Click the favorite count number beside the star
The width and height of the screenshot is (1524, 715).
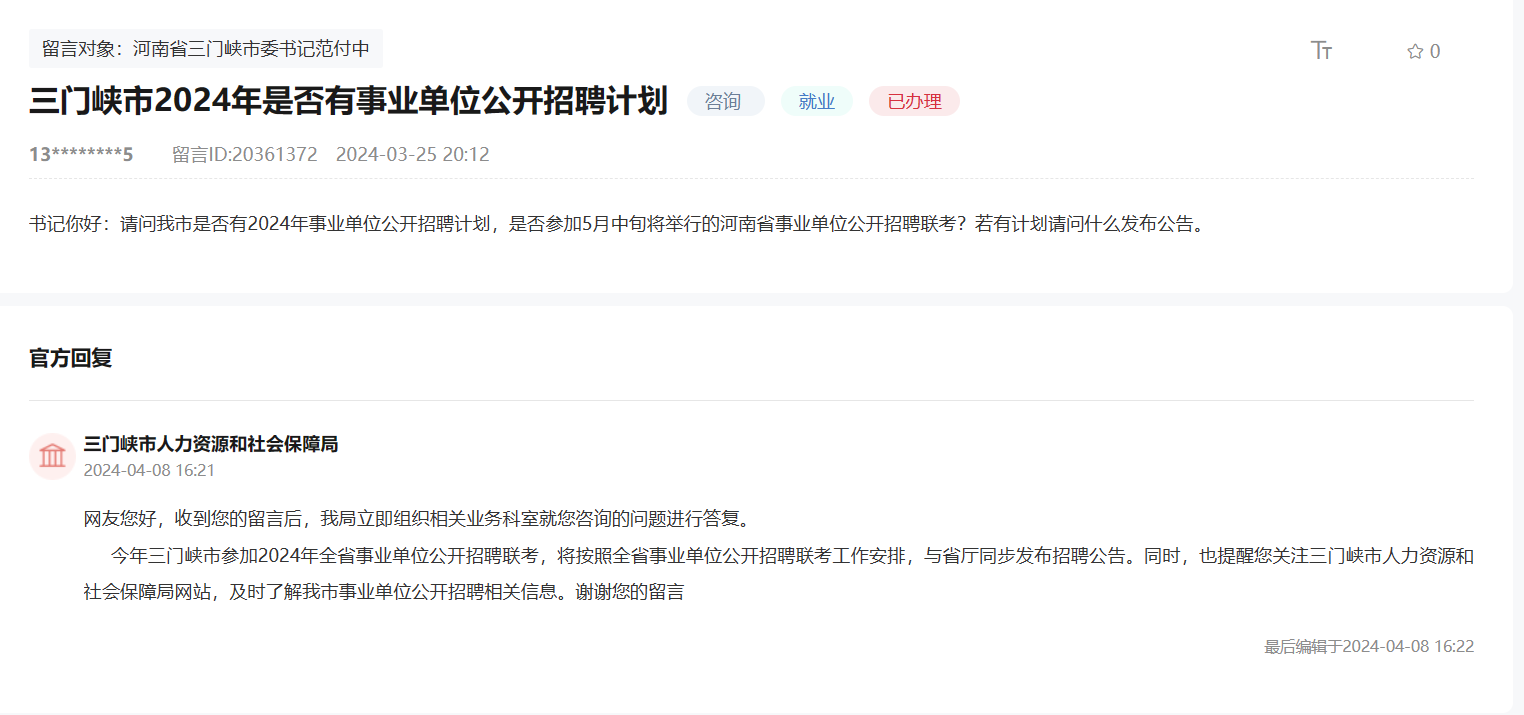pyautogui.click(x=1435, y=52)
